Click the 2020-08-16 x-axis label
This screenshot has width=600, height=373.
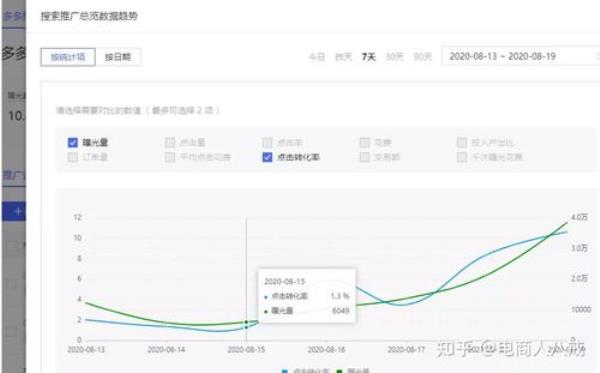click(x=326, y=350)
